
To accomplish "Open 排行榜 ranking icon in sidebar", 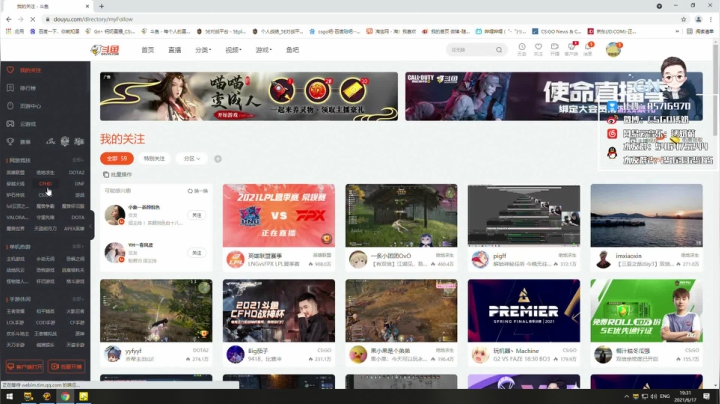I will 10,88.
